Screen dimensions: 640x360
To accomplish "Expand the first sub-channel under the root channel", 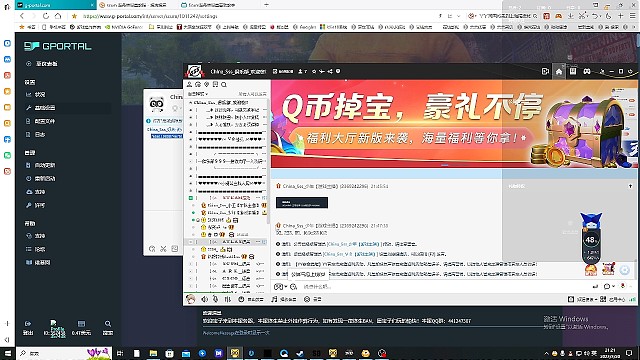I will (191, 110).
